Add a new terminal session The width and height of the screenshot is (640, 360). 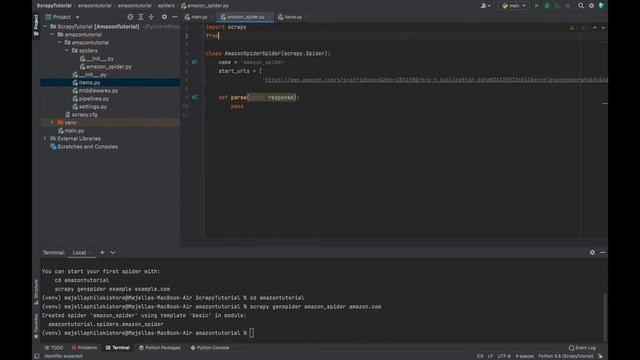[x=102, y=253]
